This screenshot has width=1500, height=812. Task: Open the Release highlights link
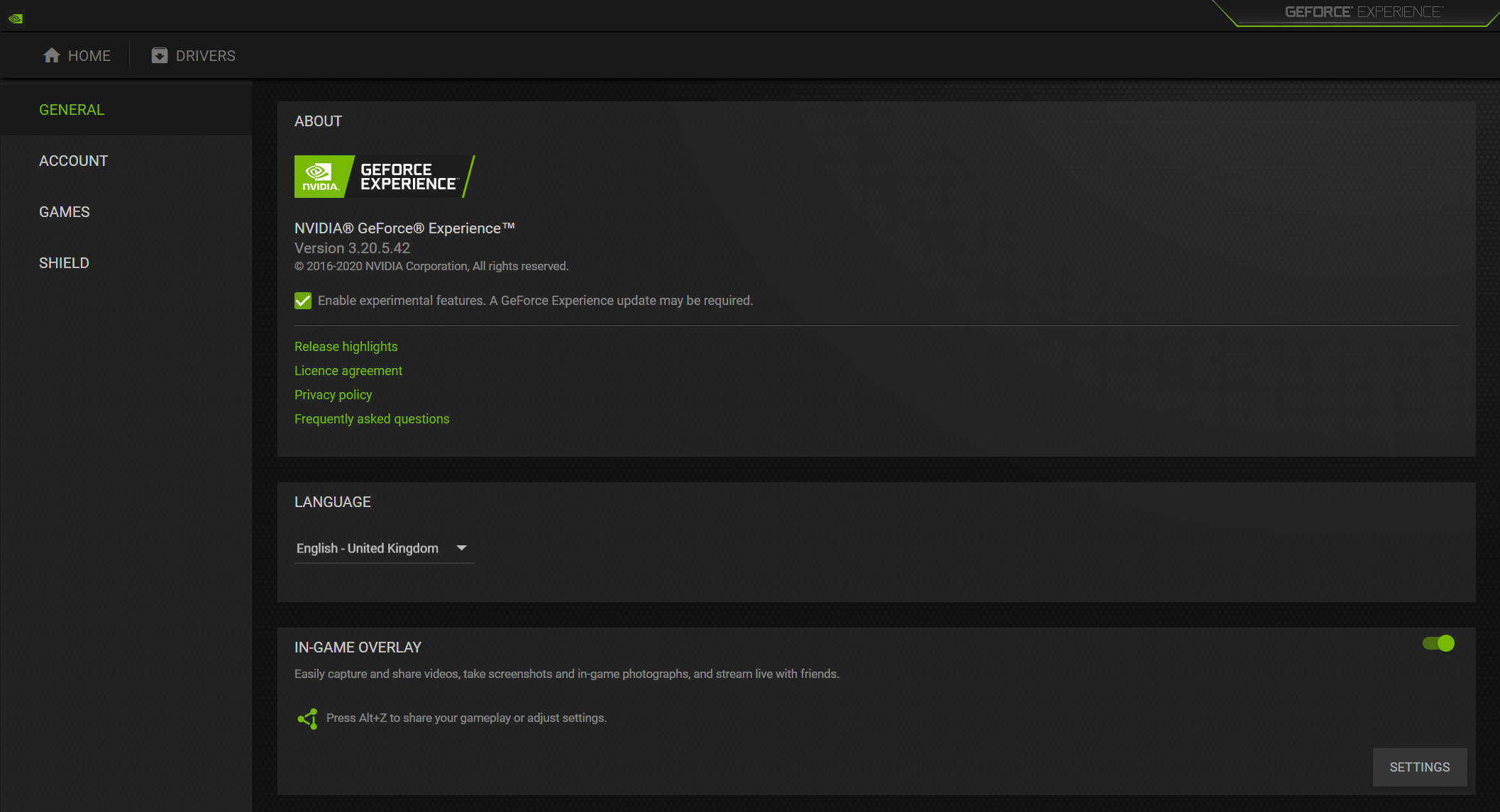(345, 346)
